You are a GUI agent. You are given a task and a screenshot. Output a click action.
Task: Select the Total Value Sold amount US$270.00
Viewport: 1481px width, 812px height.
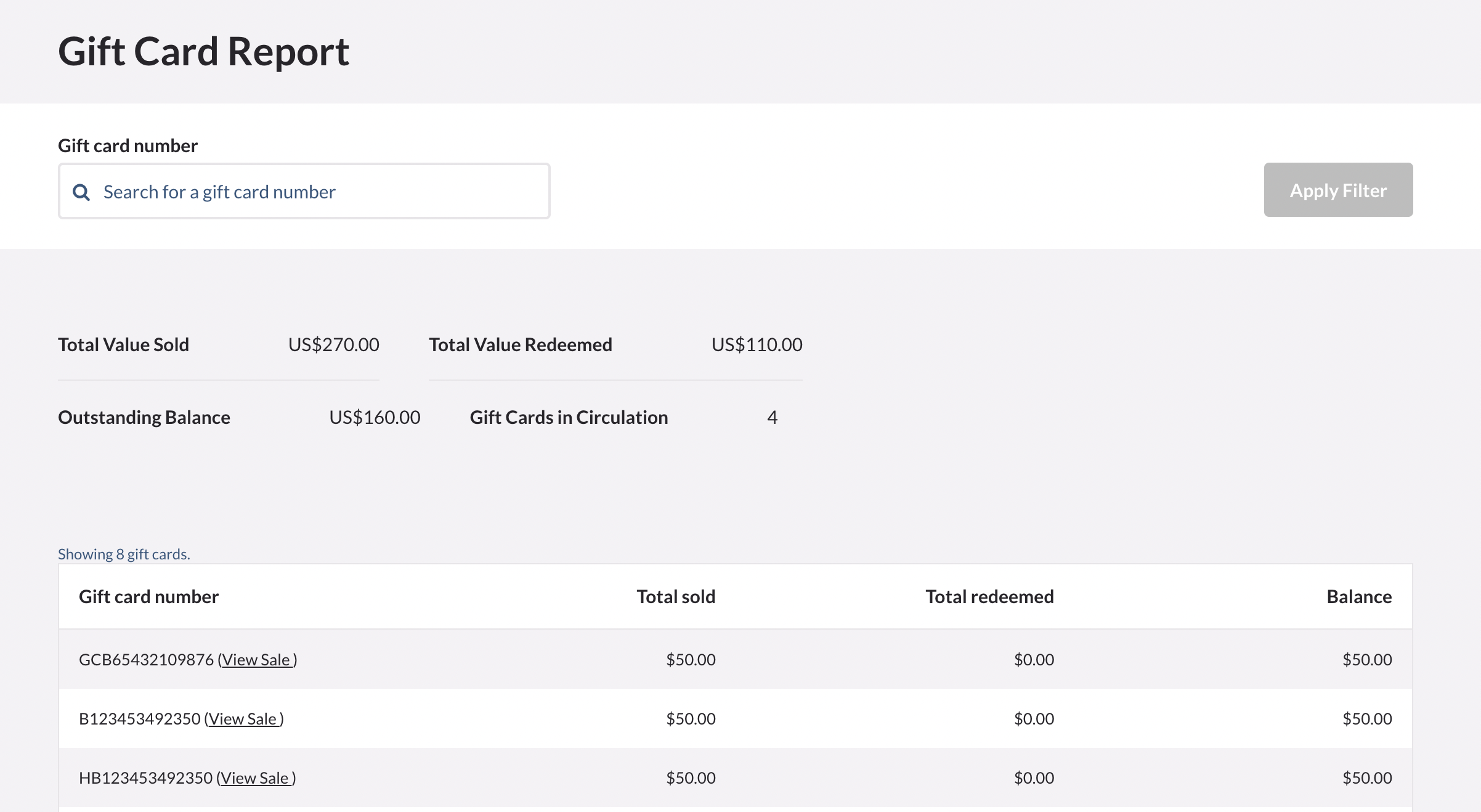click(334, 344)
